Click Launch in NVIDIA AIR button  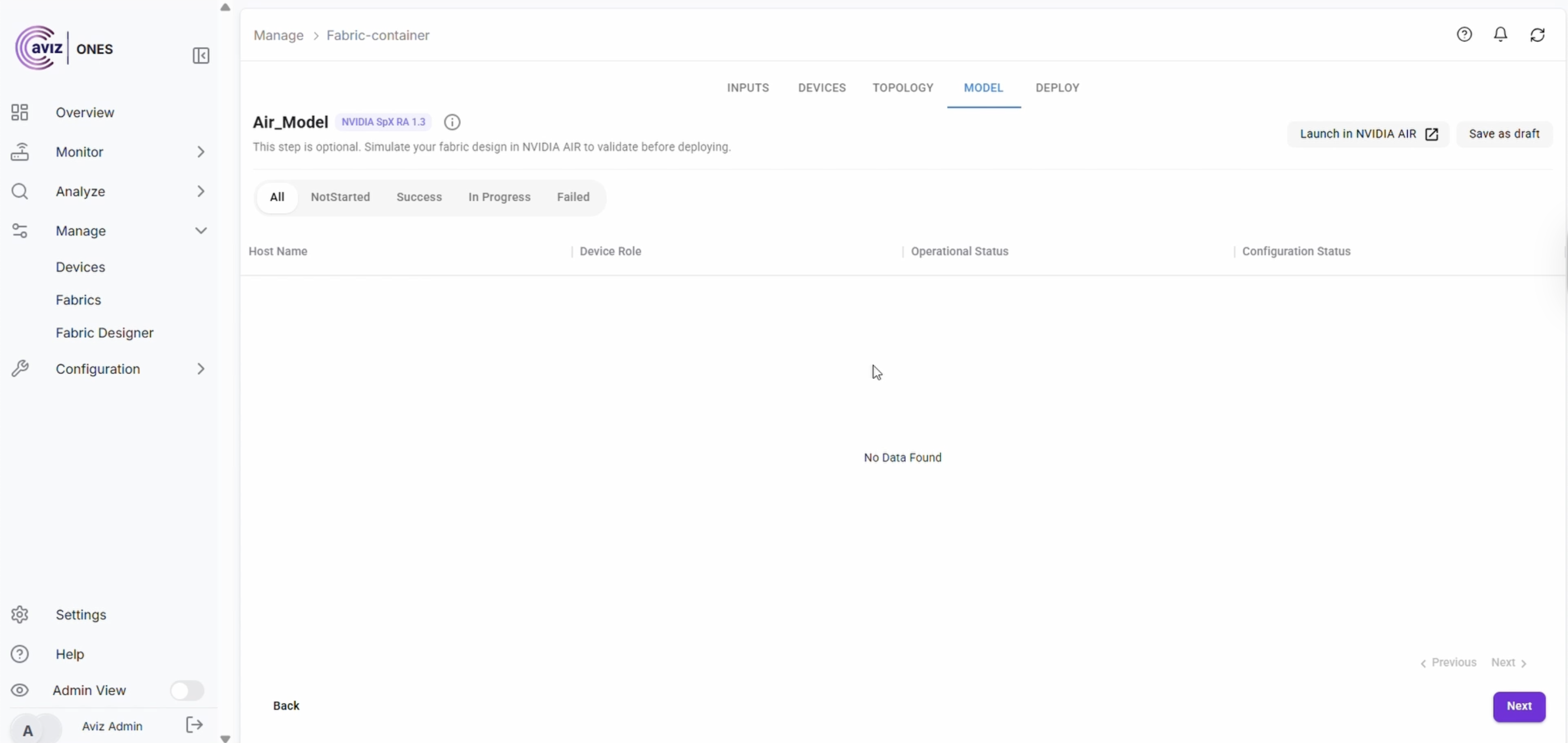[1368, 134]
